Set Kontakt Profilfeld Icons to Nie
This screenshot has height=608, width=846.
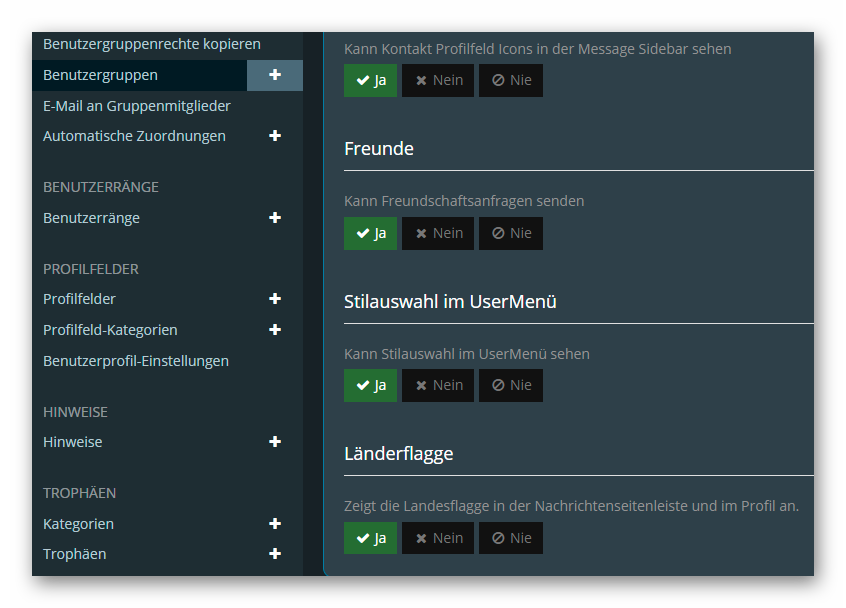click(x=511, y=80)
